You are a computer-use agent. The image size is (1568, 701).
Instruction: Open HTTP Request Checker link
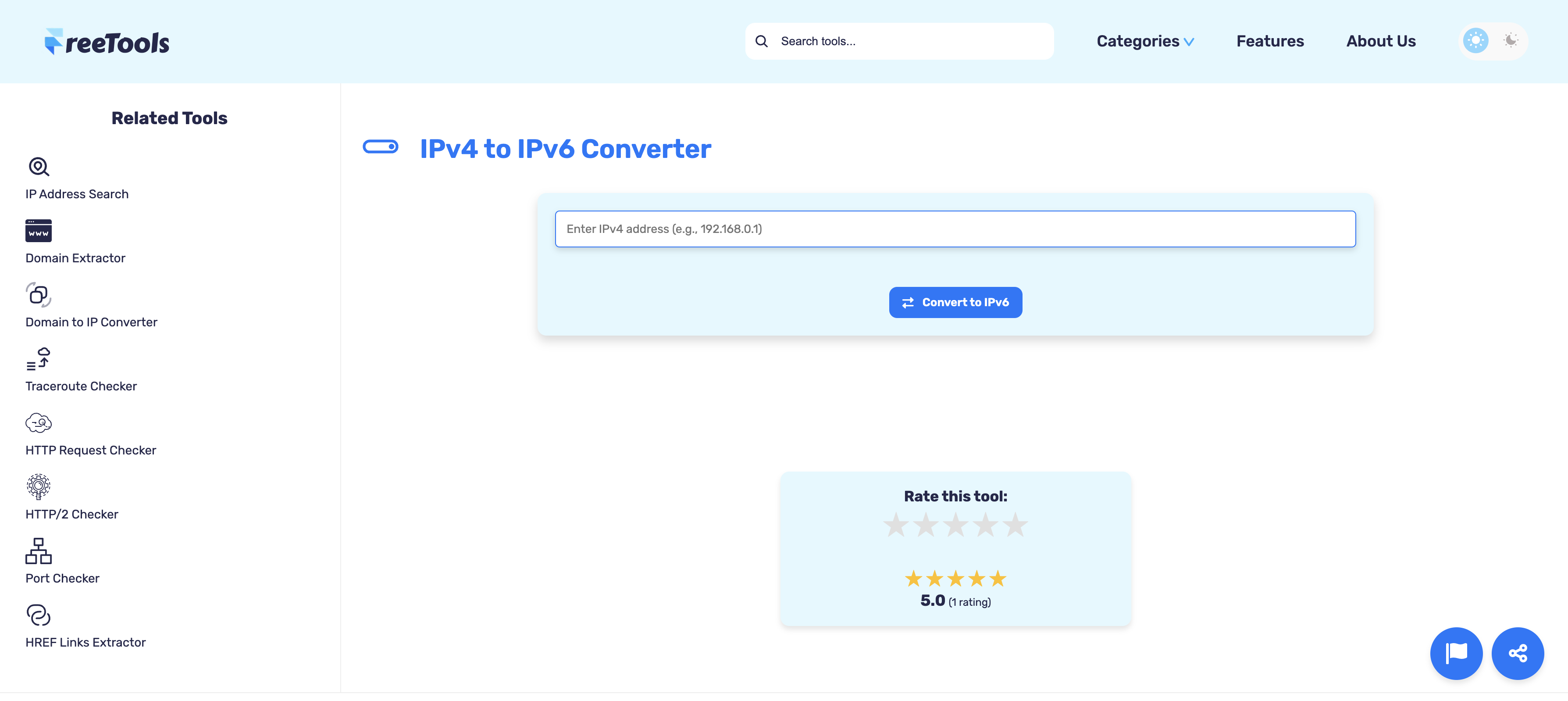(91, 450)
